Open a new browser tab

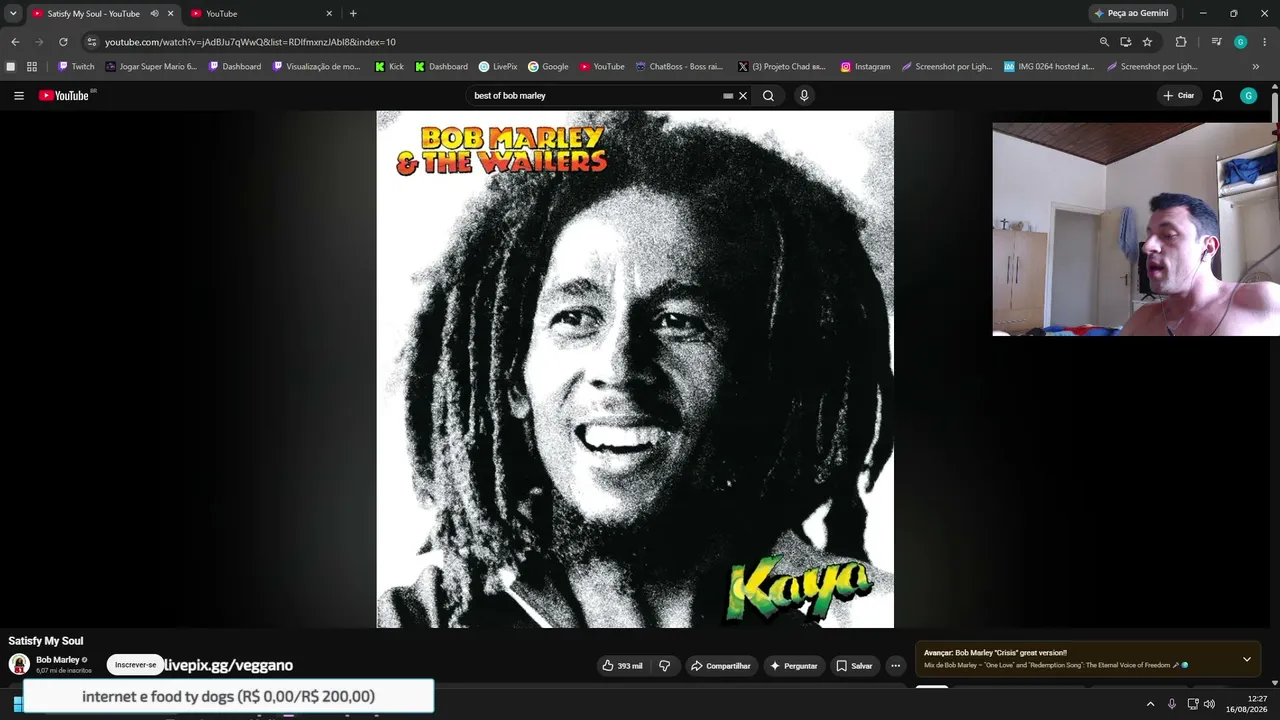tap(353, 14)
